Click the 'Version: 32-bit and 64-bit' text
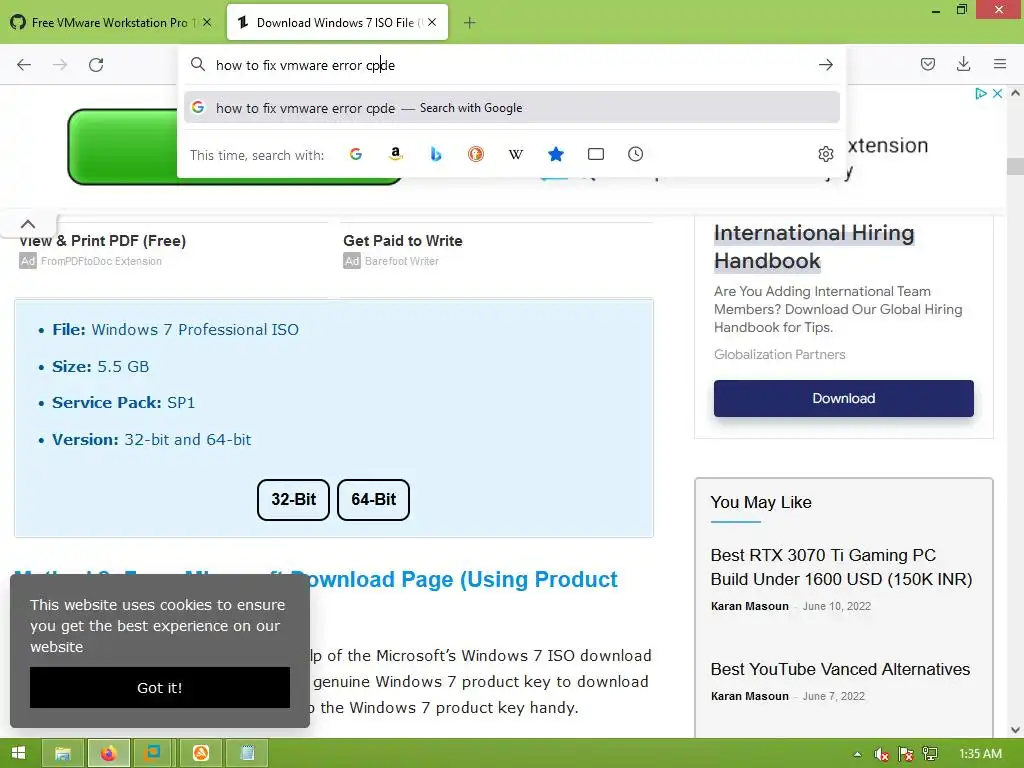1024x768 pixels. tap(152, 440)
